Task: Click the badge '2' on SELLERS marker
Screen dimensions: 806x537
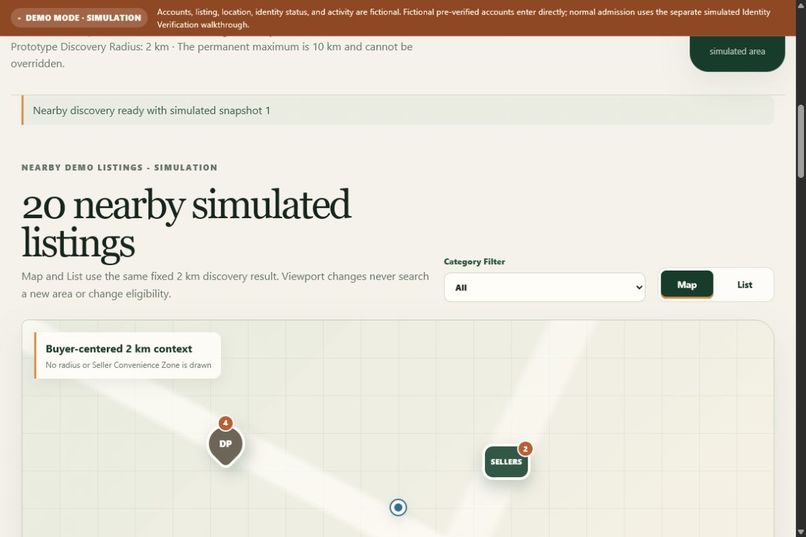Action: pyautogui.click(x=525, y=449)
